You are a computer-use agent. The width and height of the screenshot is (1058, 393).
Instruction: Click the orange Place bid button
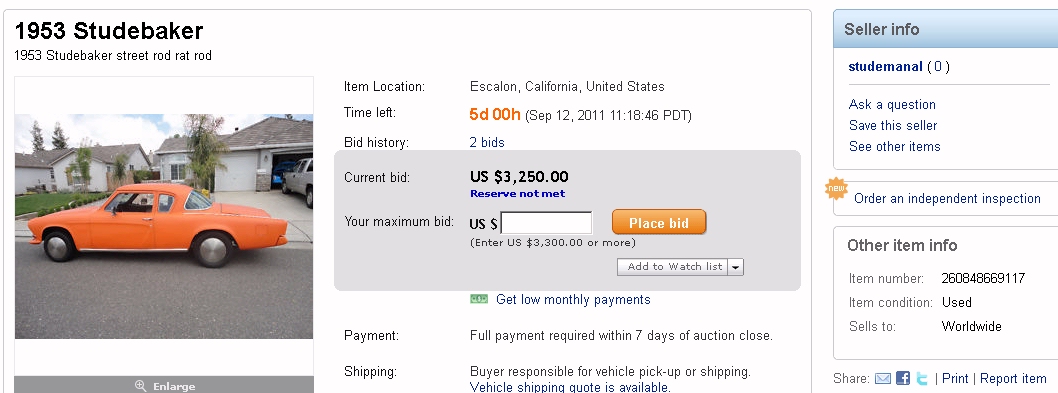click(659, 222)
